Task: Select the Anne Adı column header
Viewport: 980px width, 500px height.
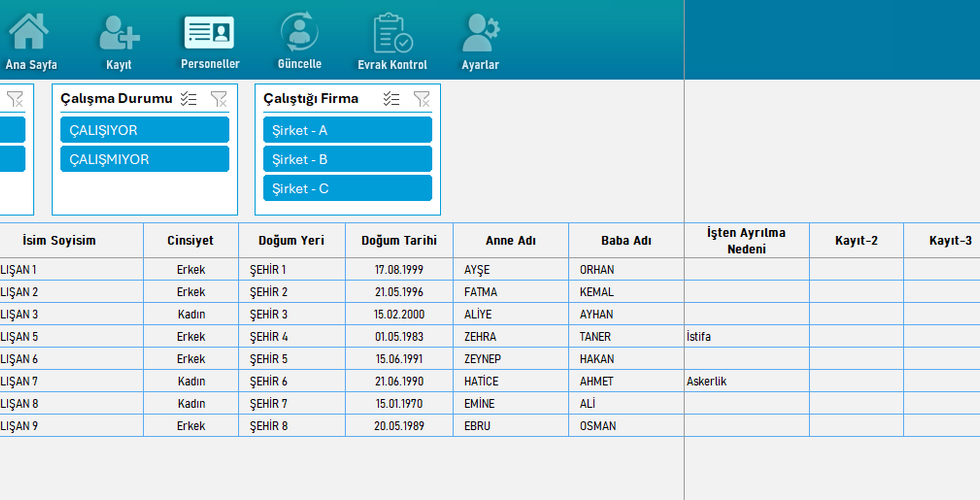Action: 511,241
